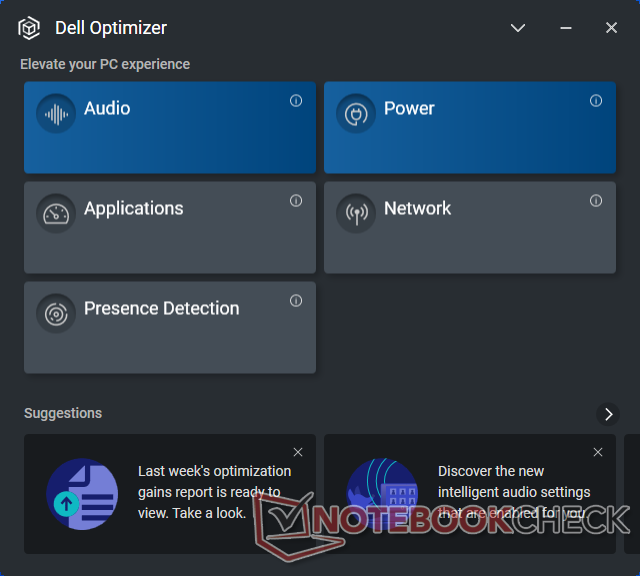Image resolution: width=640 pixels, height=576 pixels.
Task: Open the Network tile
Action: pyautogui.click(x=470, y=227)
